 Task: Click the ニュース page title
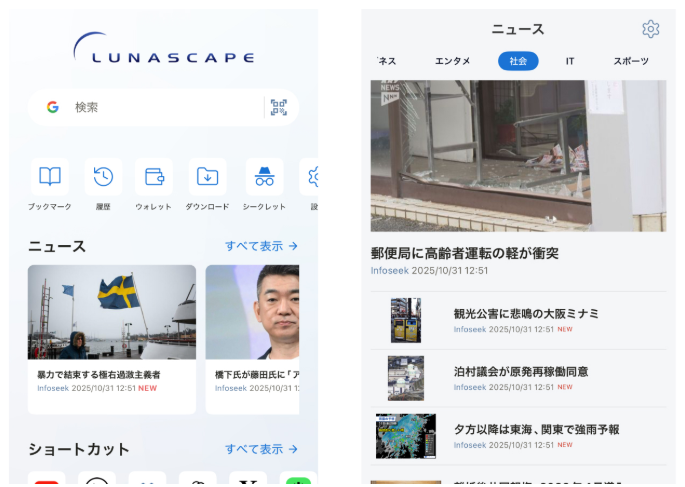click(x=518, y=29)
